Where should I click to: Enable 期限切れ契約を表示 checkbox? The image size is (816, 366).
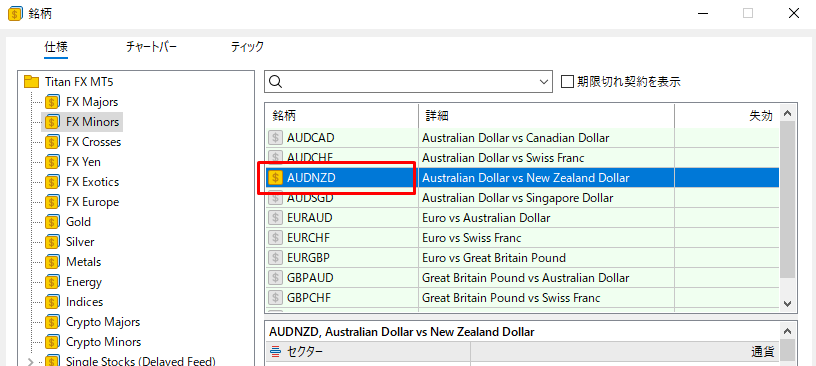567,82
